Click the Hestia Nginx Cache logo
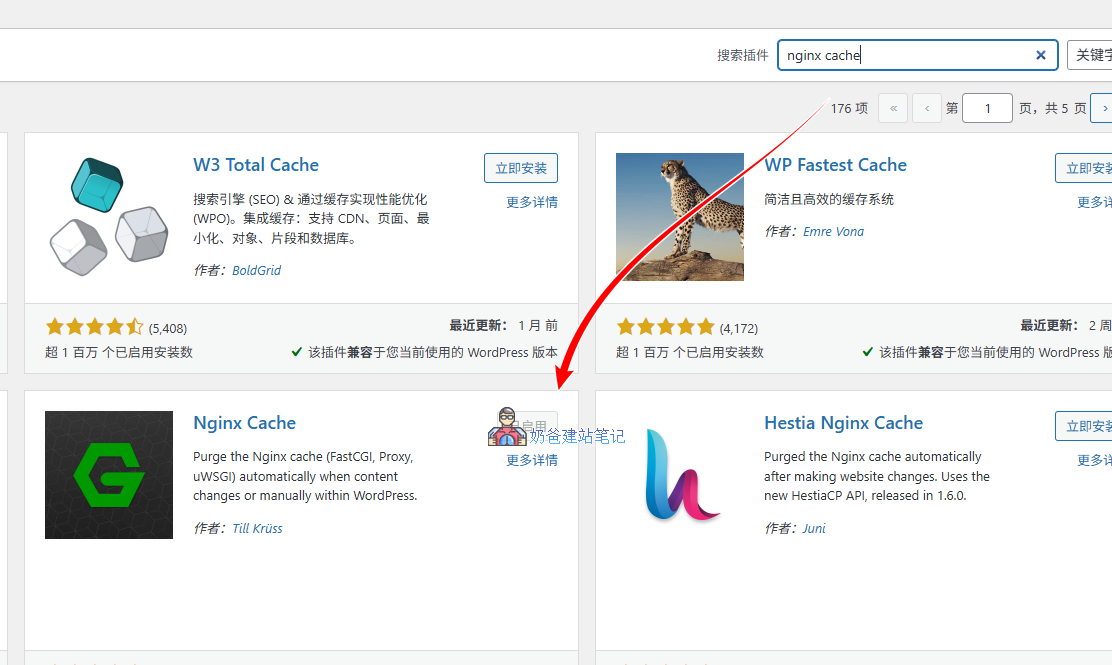 click(680, 474)
